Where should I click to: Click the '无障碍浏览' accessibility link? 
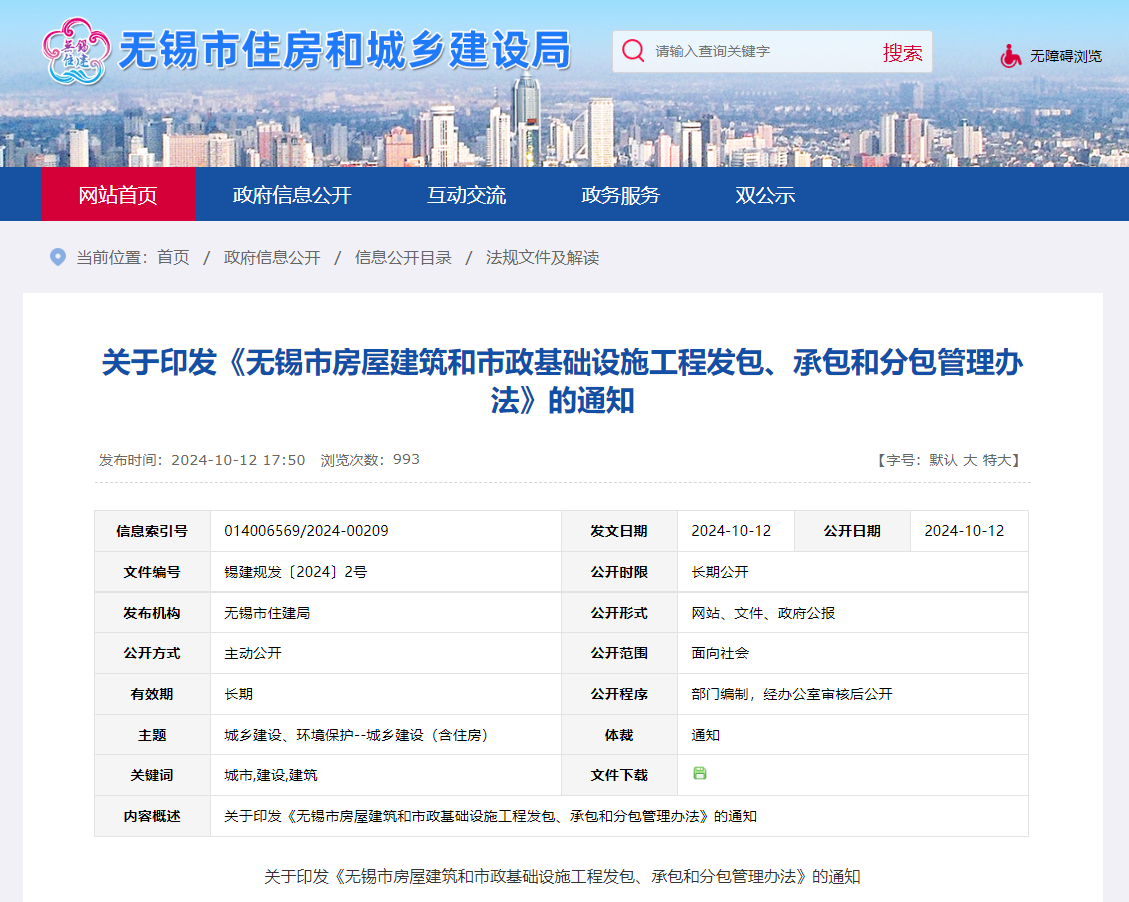point(1065,56)
